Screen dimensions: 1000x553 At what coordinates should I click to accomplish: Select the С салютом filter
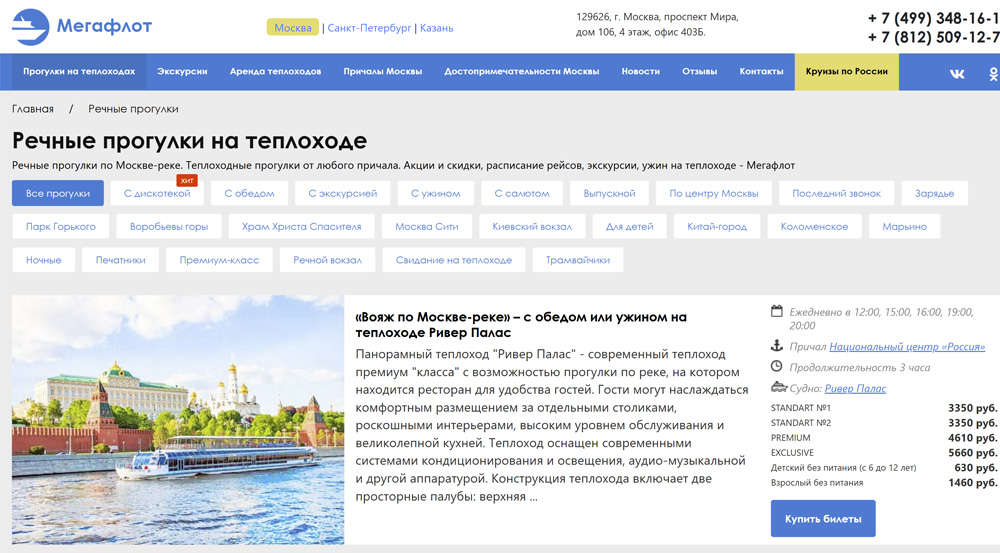(522, 193)
